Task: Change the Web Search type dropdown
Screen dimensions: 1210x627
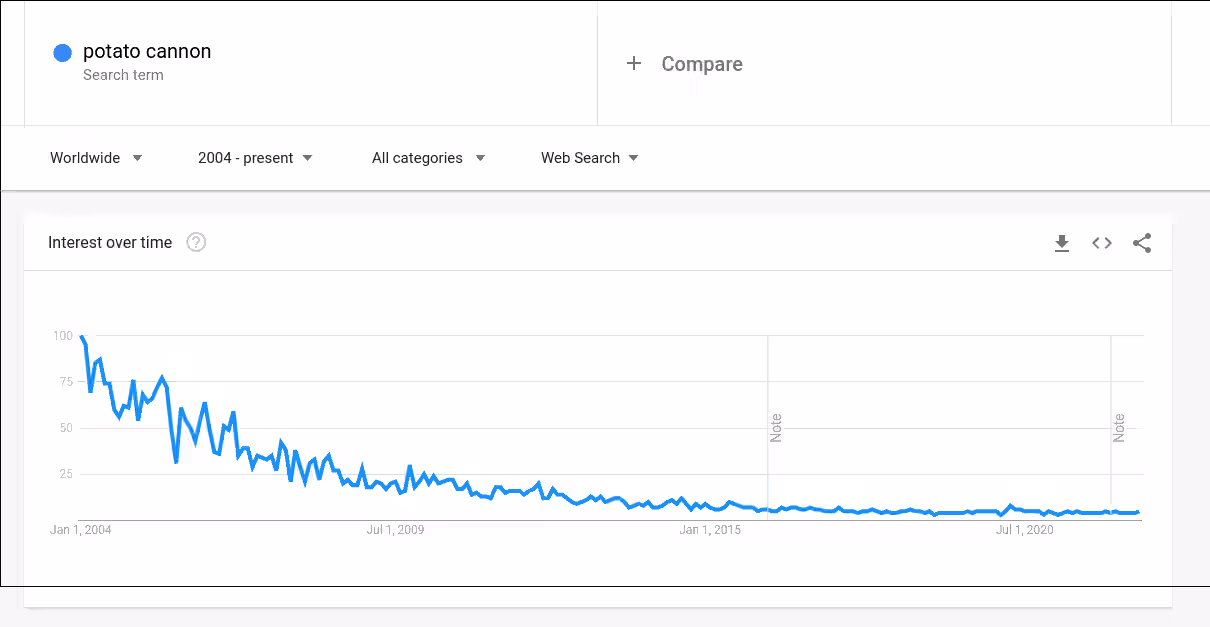Action: point(590,158)
